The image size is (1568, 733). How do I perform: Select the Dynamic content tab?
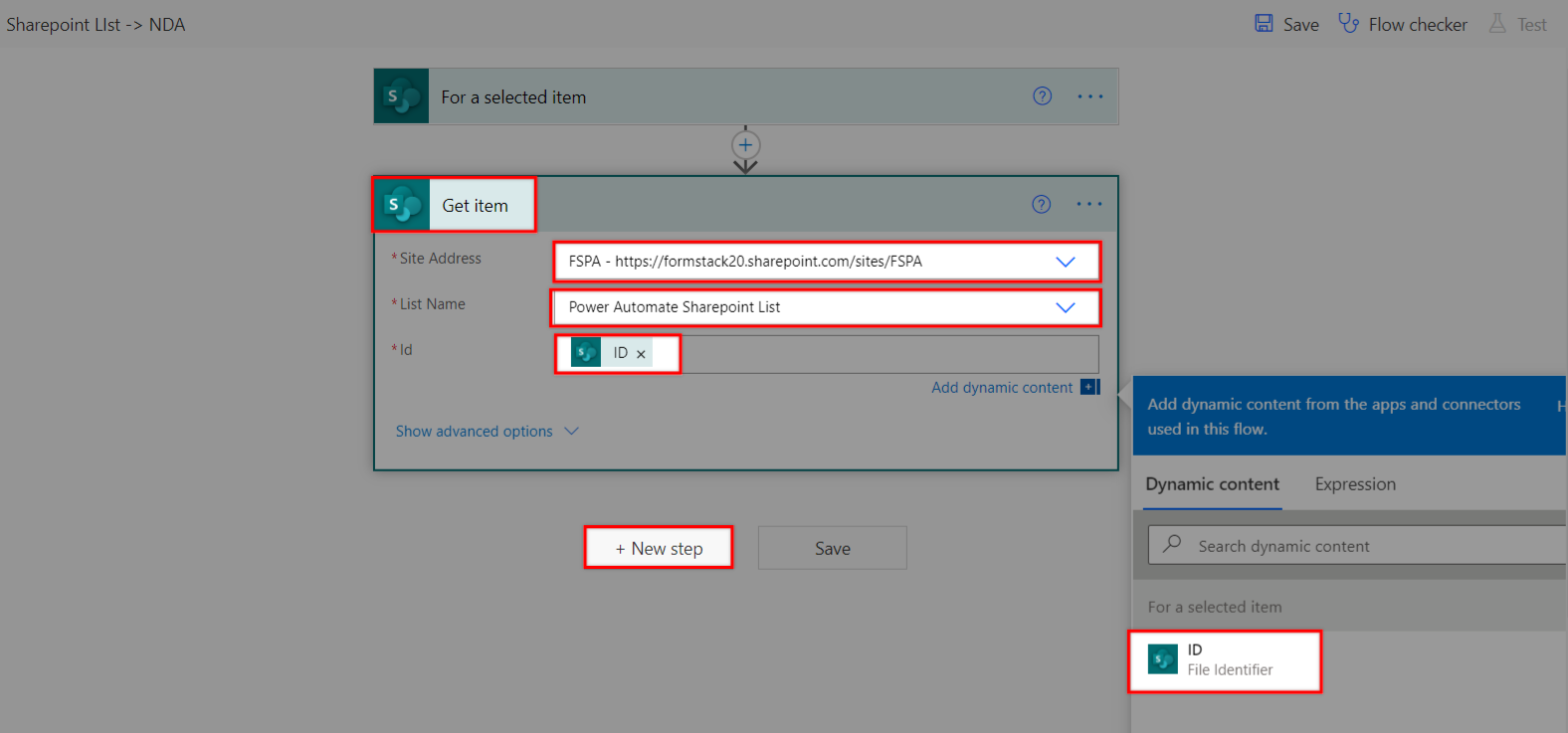[1212, 484]
